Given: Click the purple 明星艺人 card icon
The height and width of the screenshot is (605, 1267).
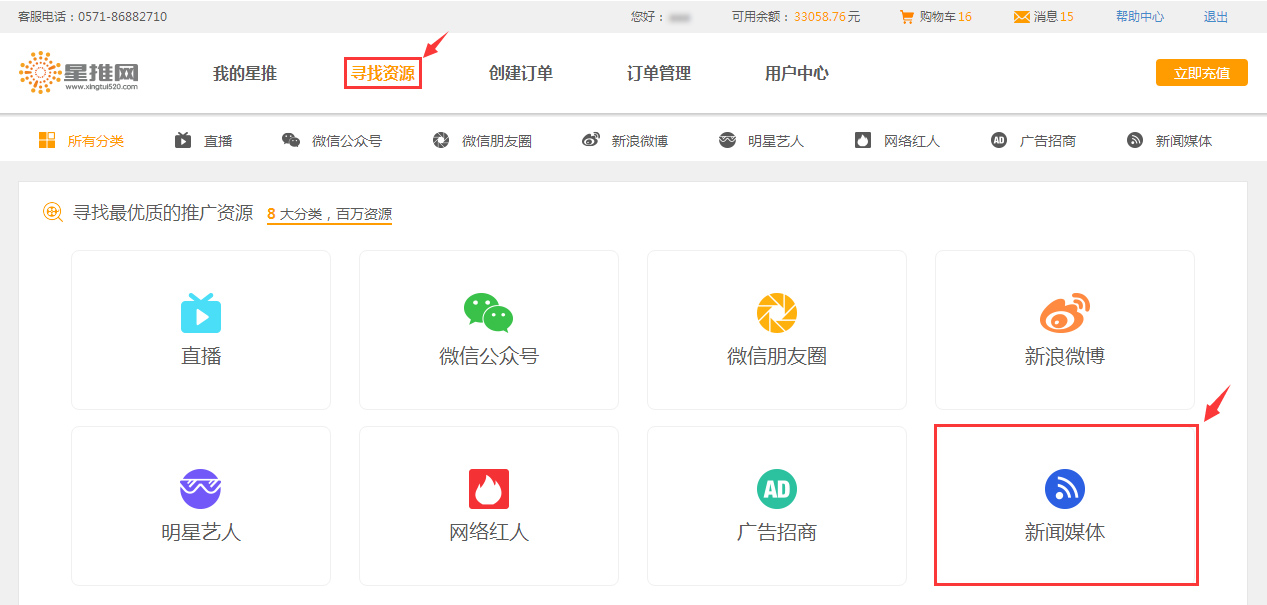Looking at the screenshot, I should coord(201,489).
